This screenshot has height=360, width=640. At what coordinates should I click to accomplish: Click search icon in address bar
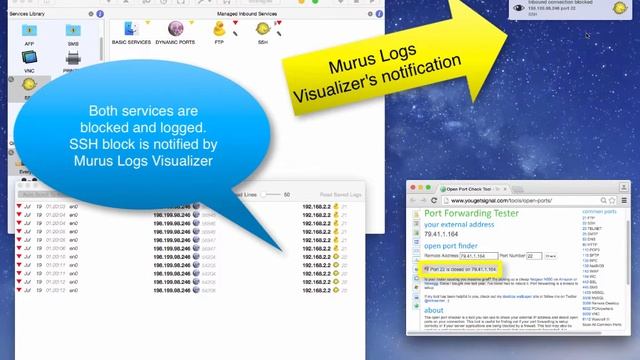coord(603,200)
